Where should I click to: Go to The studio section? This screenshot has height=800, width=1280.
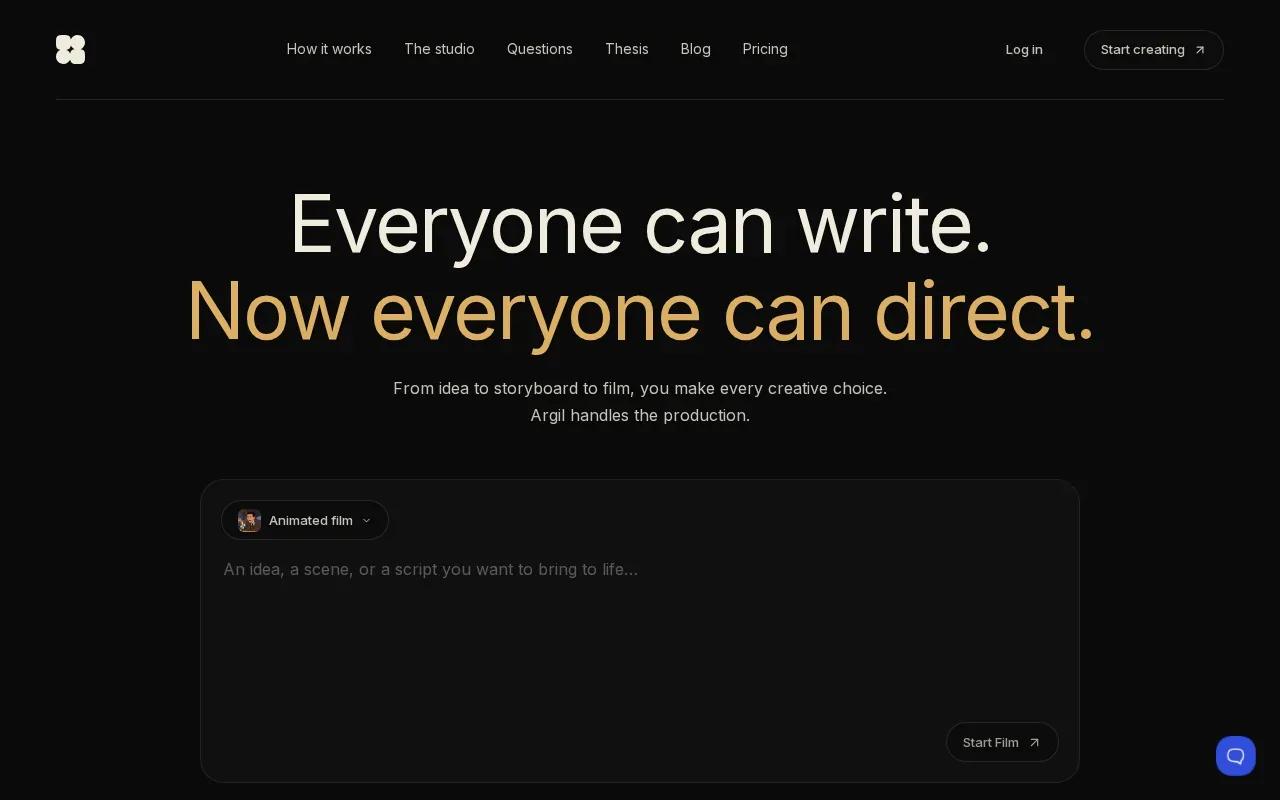click(x=439, y=49)
